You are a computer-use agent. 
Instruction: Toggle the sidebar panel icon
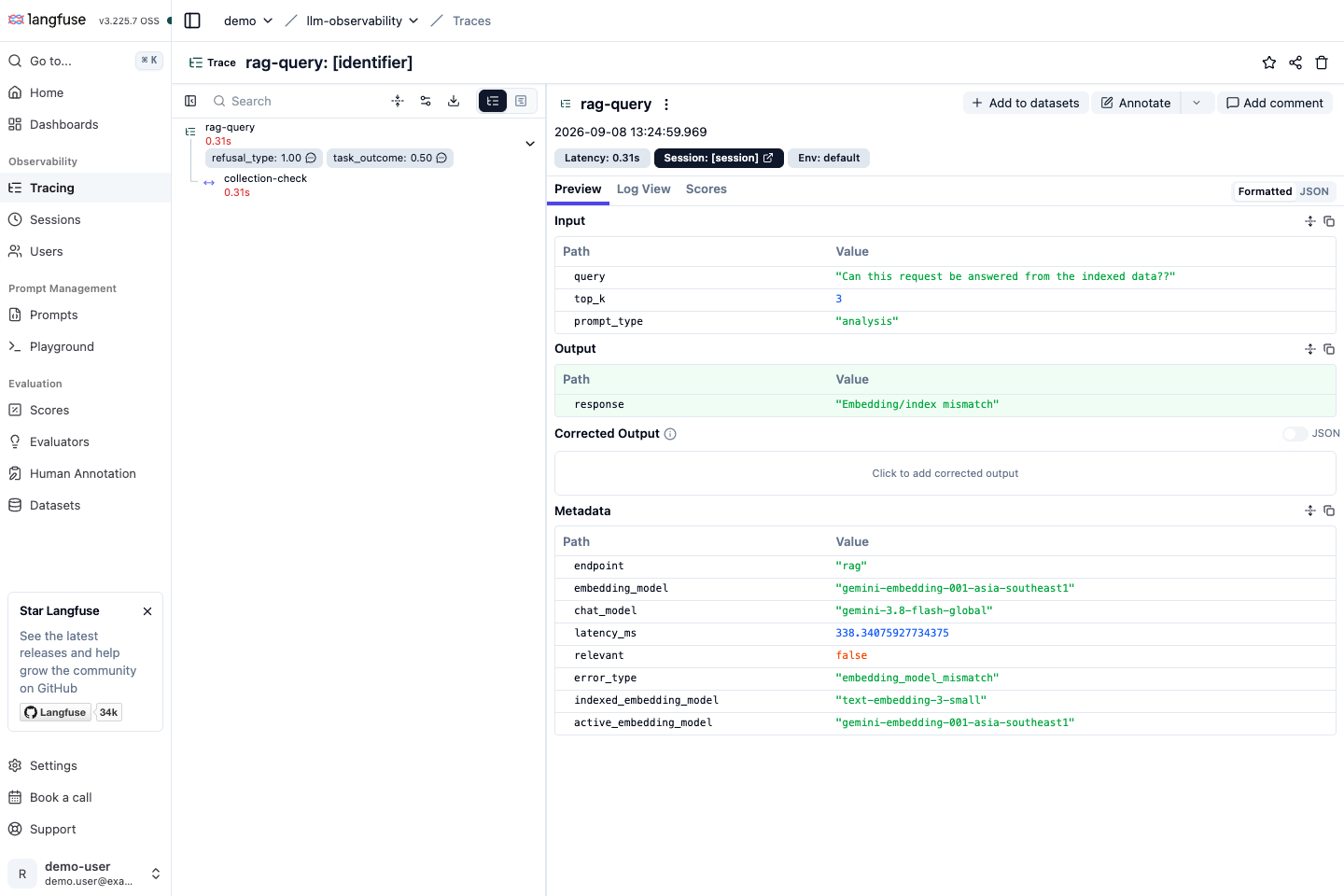[x=192, y=21]
